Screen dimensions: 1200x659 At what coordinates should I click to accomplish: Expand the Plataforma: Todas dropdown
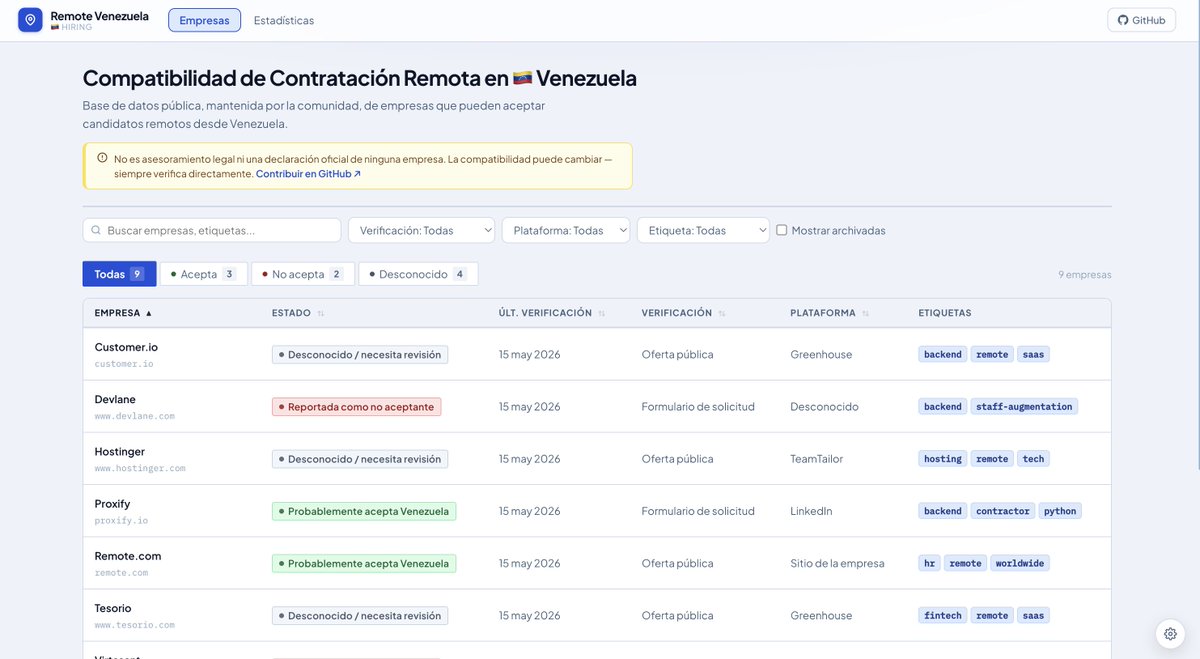tap(566, 230)
